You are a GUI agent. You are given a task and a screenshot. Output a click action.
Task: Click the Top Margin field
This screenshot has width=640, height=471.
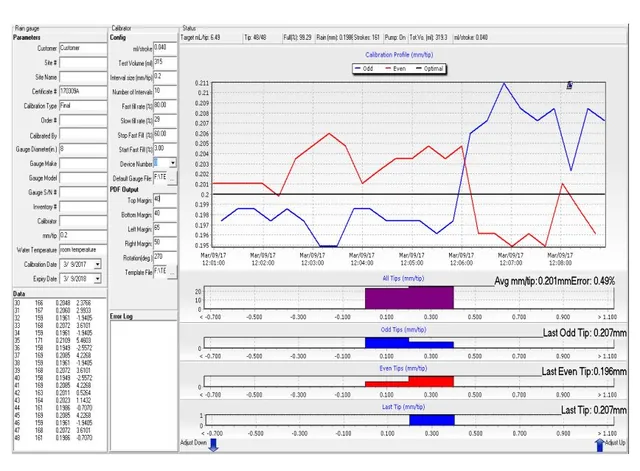[x=165, y=200]
